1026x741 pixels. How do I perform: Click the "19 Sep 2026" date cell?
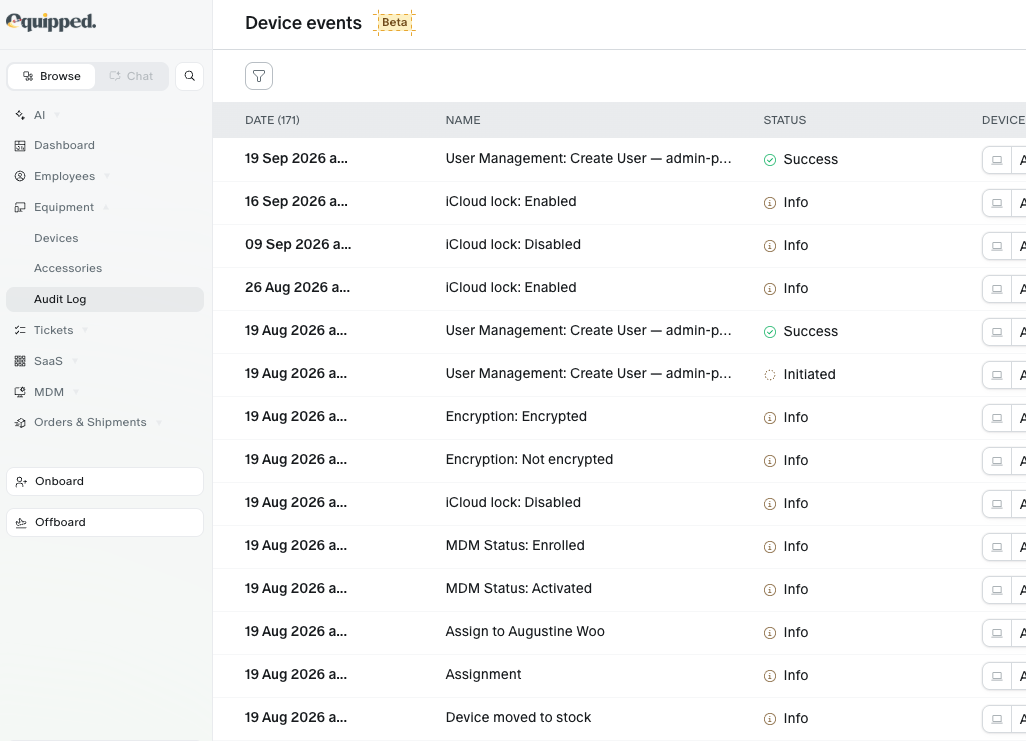[x=296, y=158]
